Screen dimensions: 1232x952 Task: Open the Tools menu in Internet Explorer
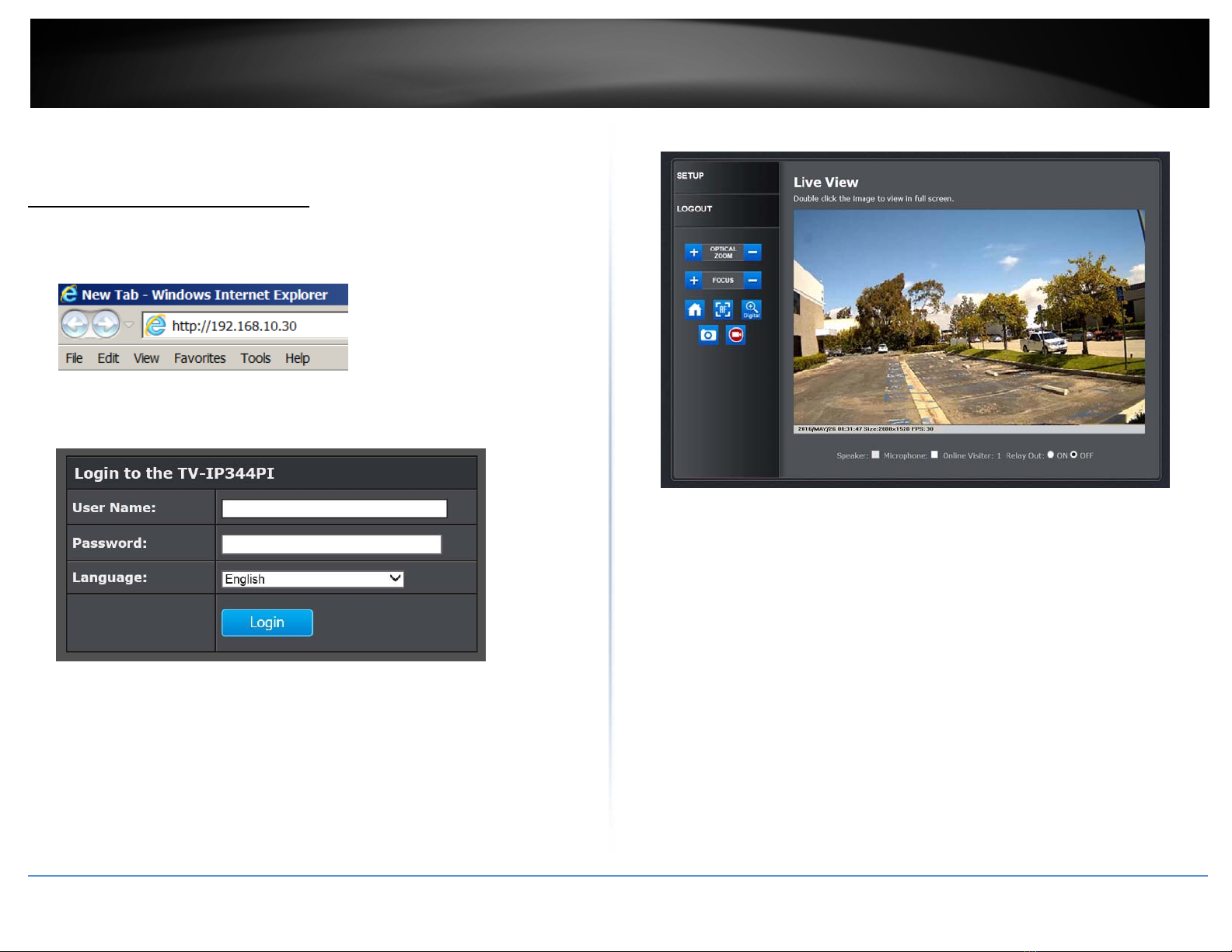(x=255, y=358)
